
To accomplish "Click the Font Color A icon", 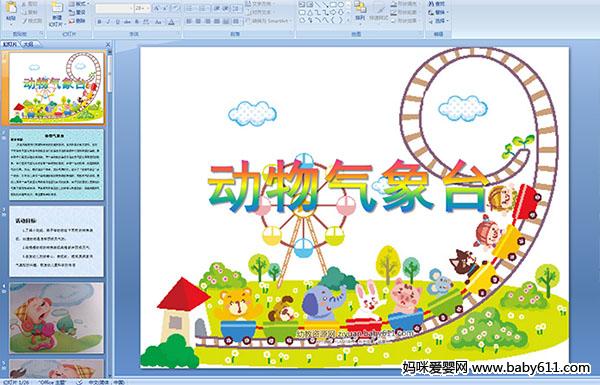I will [172, 22].
